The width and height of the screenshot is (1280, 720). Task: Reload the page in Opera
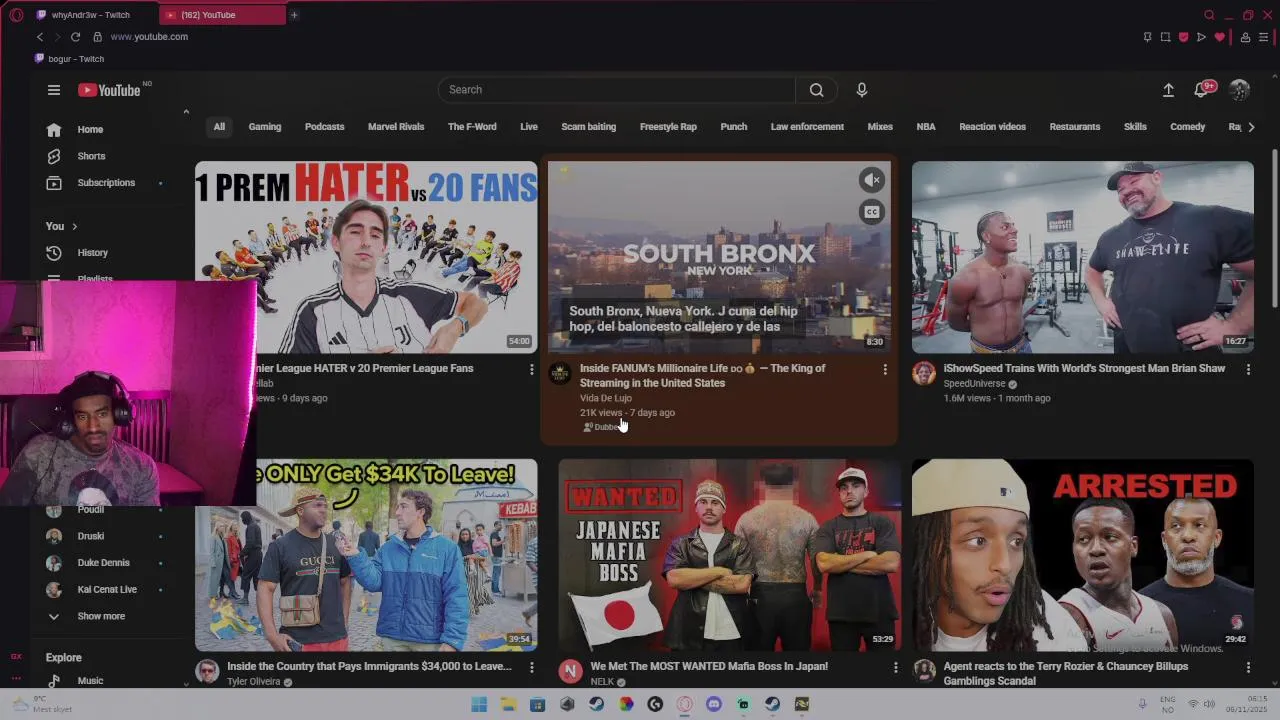75,37
